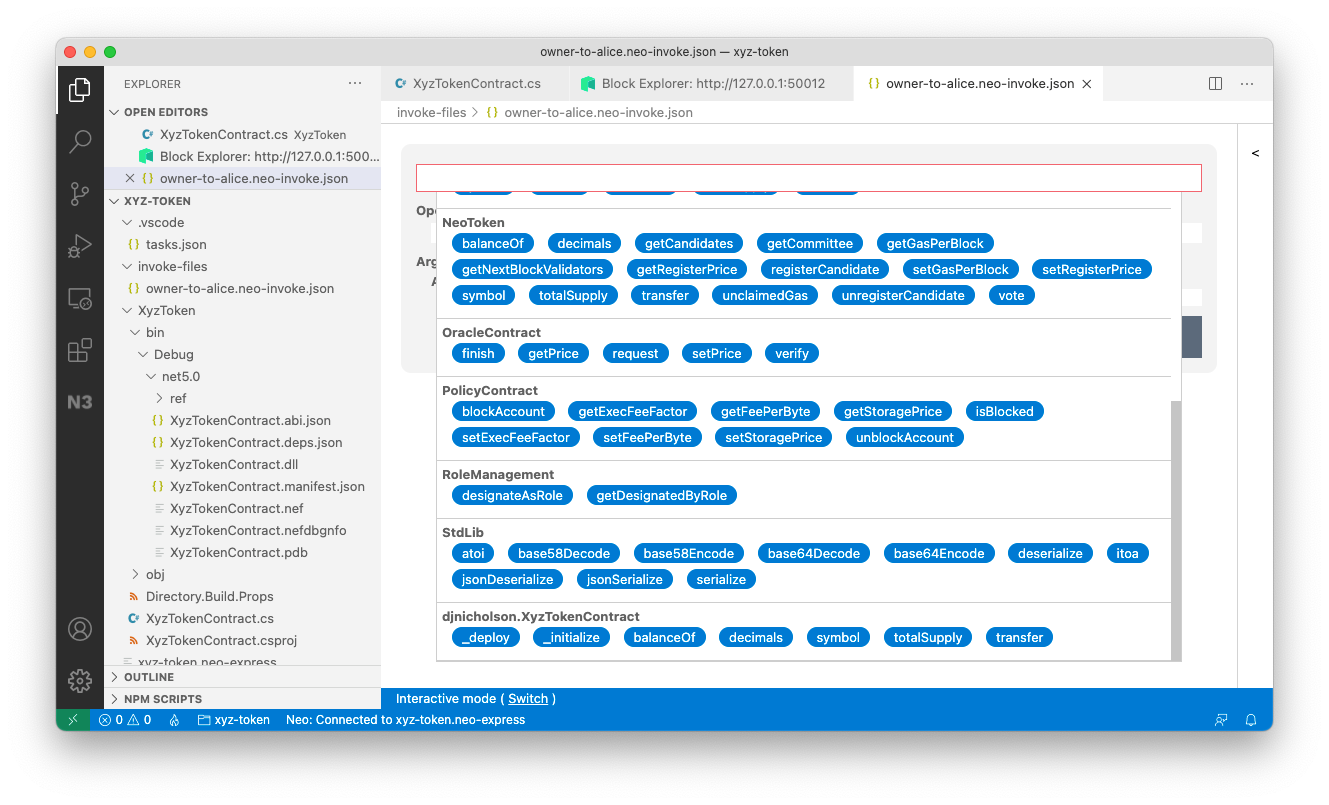The image size is (1329, 805).
Task: Click invoke-files breadcrumb
Action: click(x=431, y=112)
